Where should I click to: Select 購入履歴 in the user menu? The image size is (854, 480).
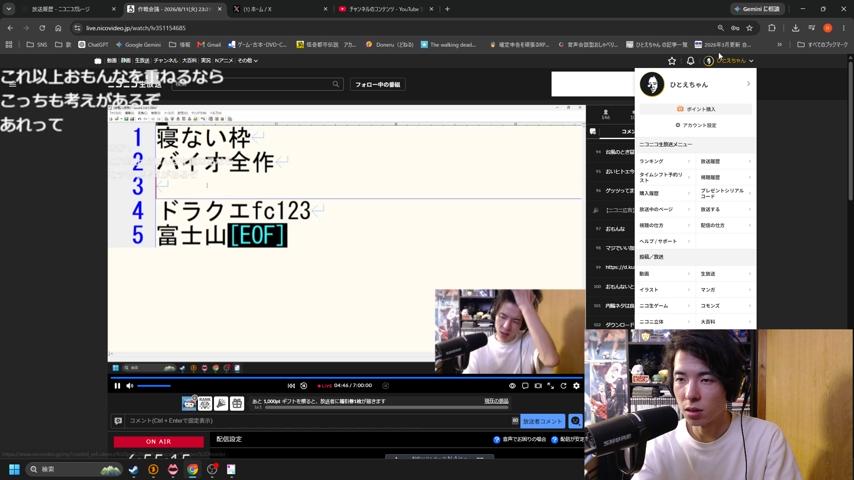(x=664, y=193)
